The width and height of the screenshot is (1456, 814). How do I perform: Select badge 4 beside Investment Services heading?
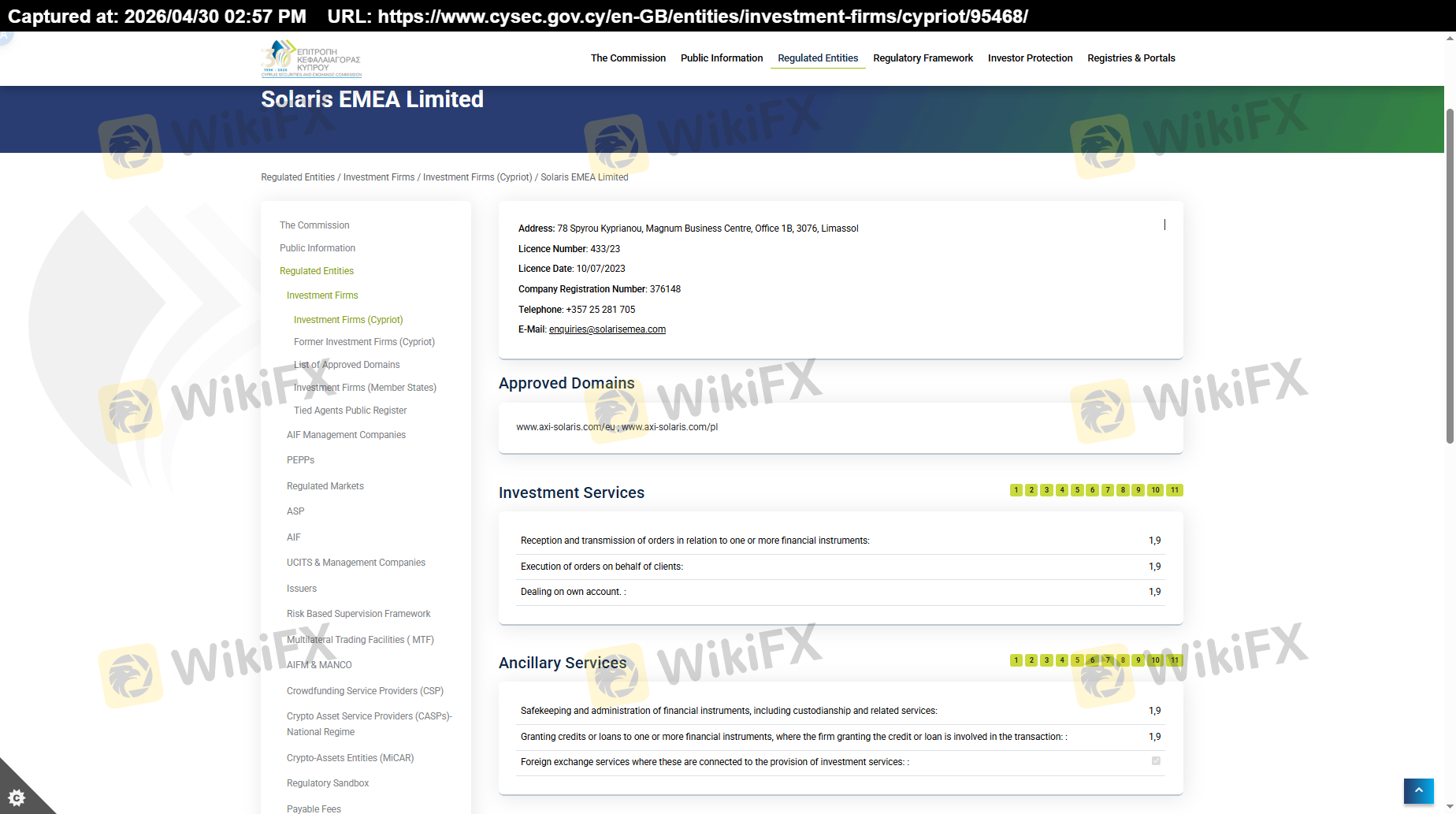pyautogui.click(x=1062, y=490)
